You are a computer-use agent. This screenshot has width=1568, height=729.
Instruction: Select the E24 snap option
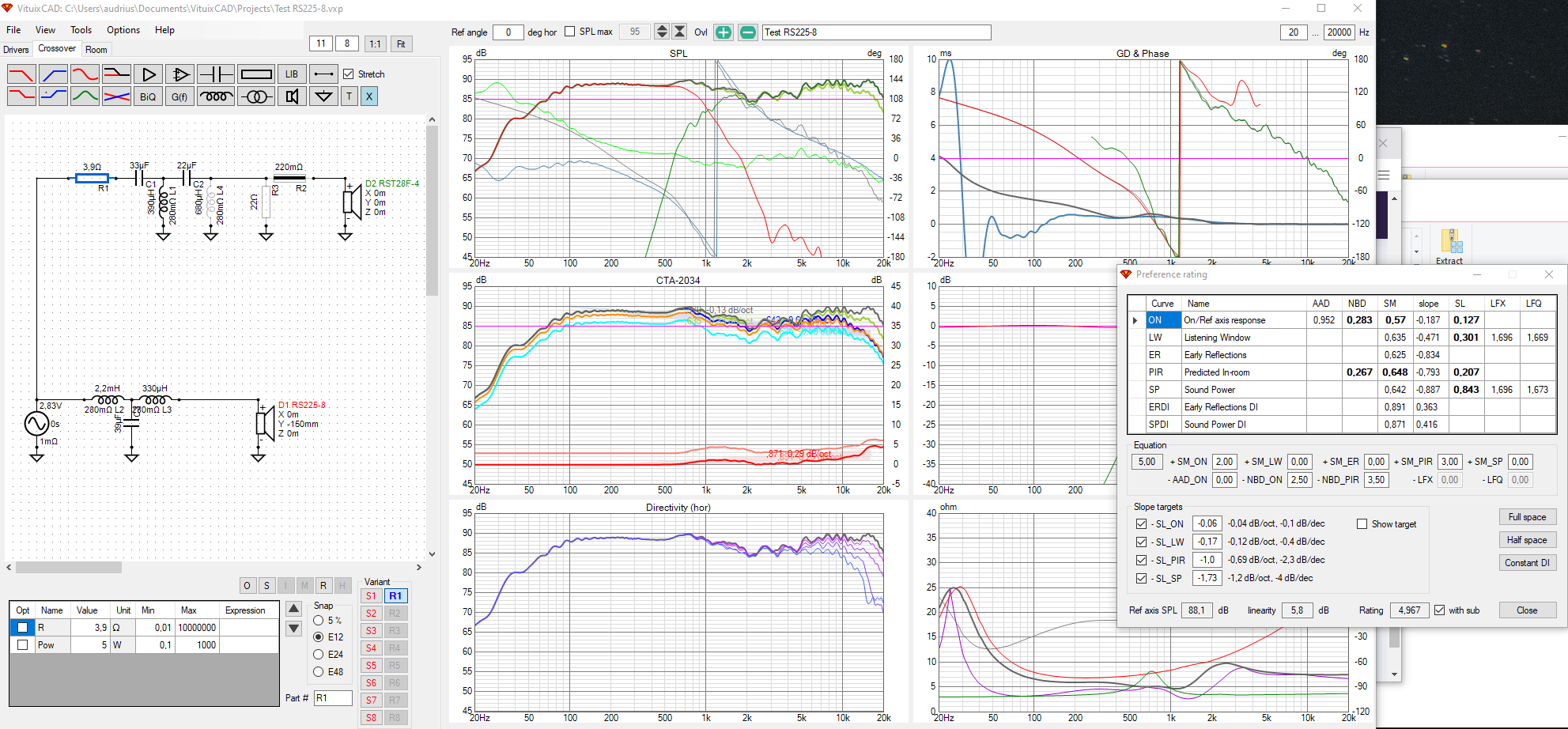click(319, 654)
